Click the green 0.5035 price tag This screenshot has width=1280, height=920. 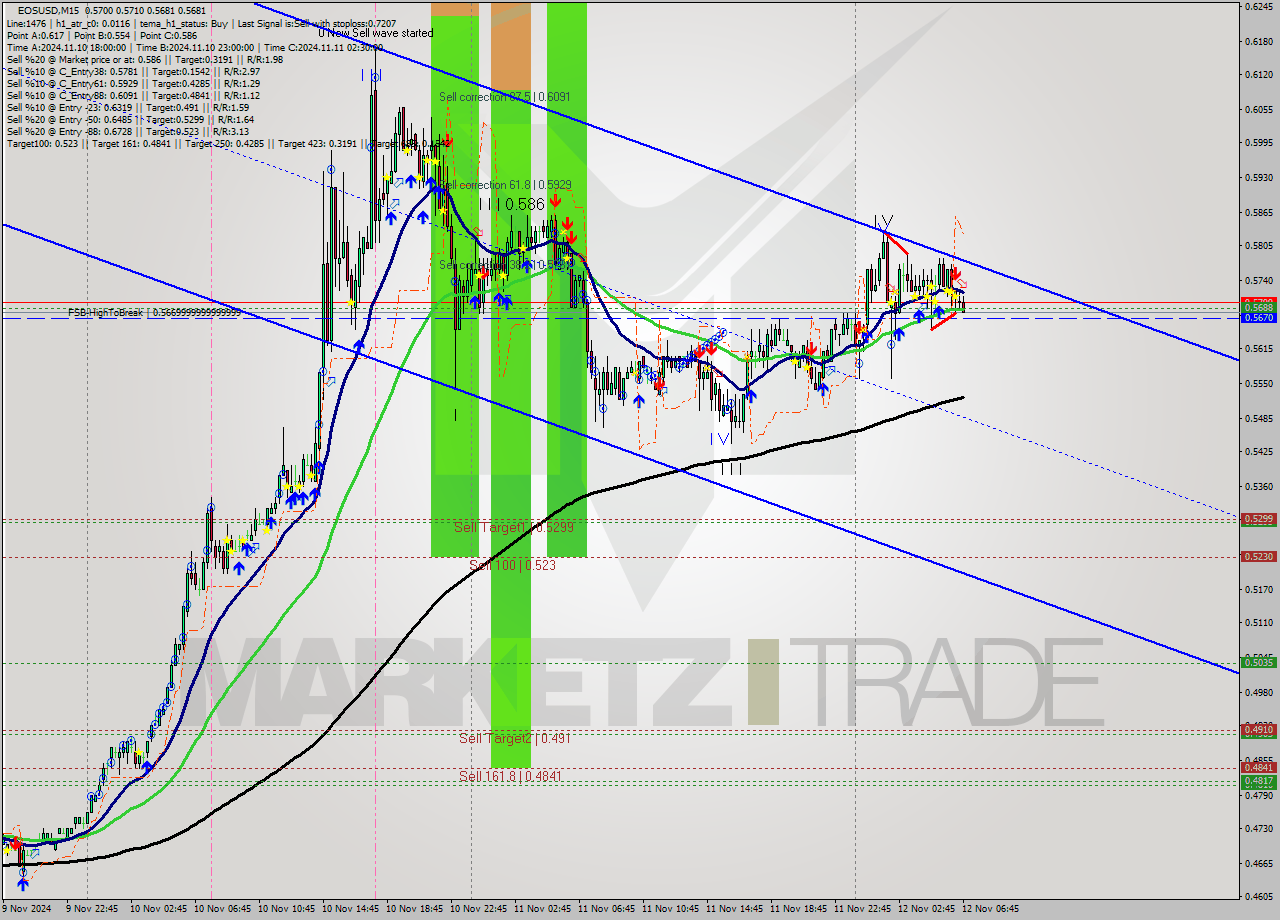1257,662
